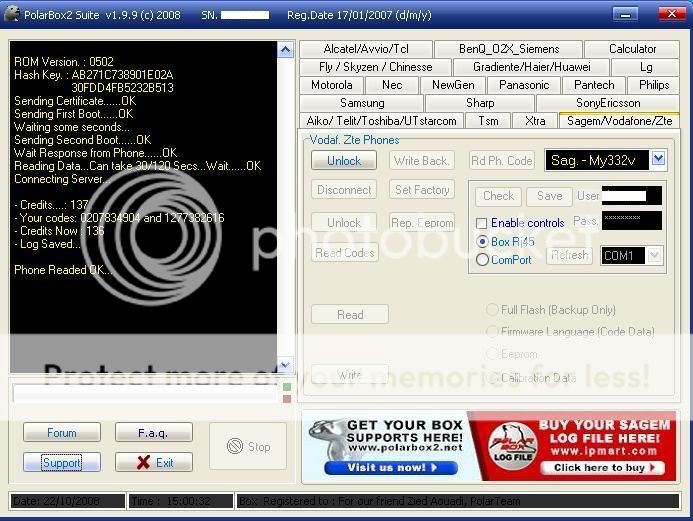
Task: Click the green indicator square
Action: click(287, 387)
